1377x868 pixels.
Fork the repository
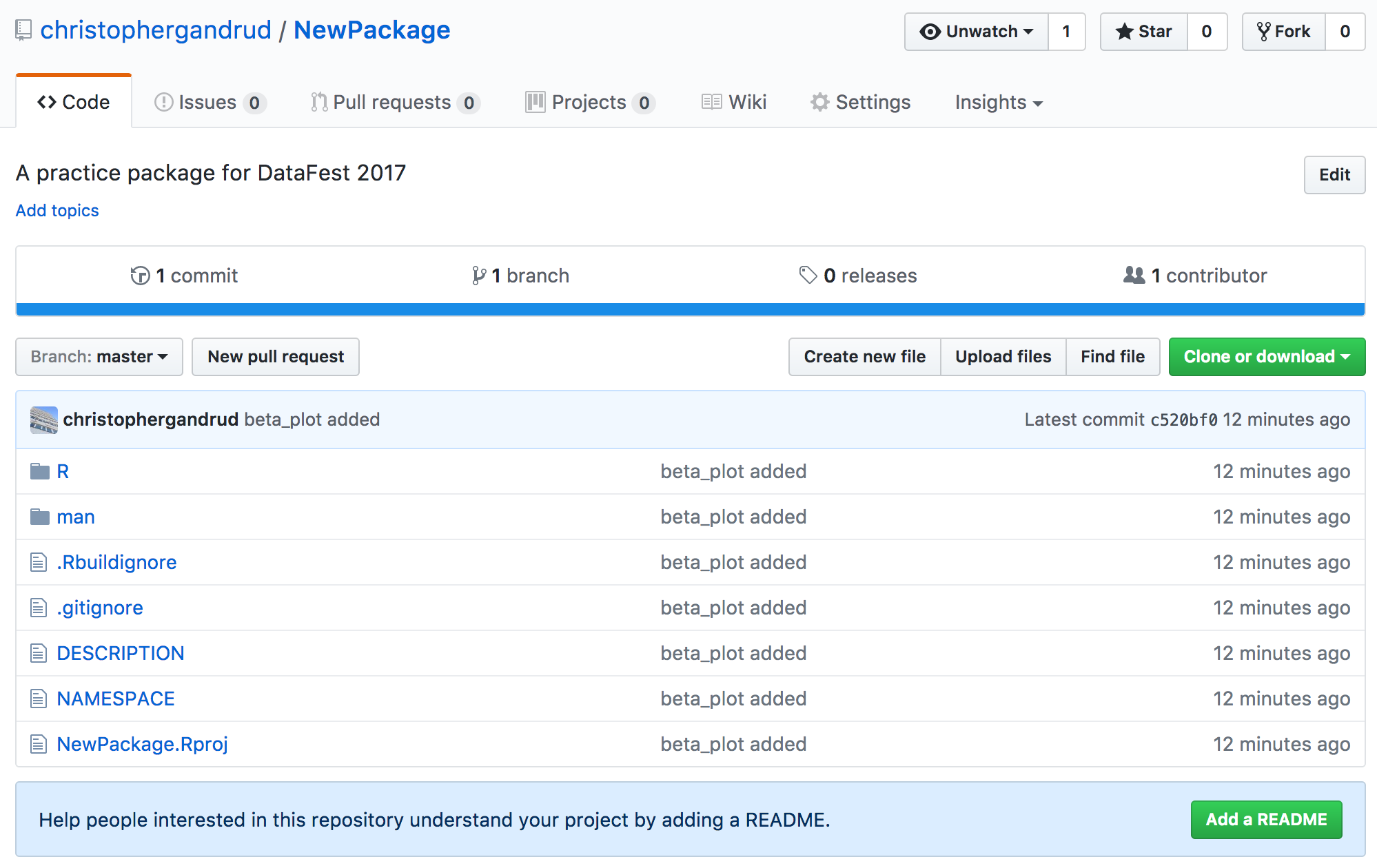pyautogui.click(x=1283, y=32)
